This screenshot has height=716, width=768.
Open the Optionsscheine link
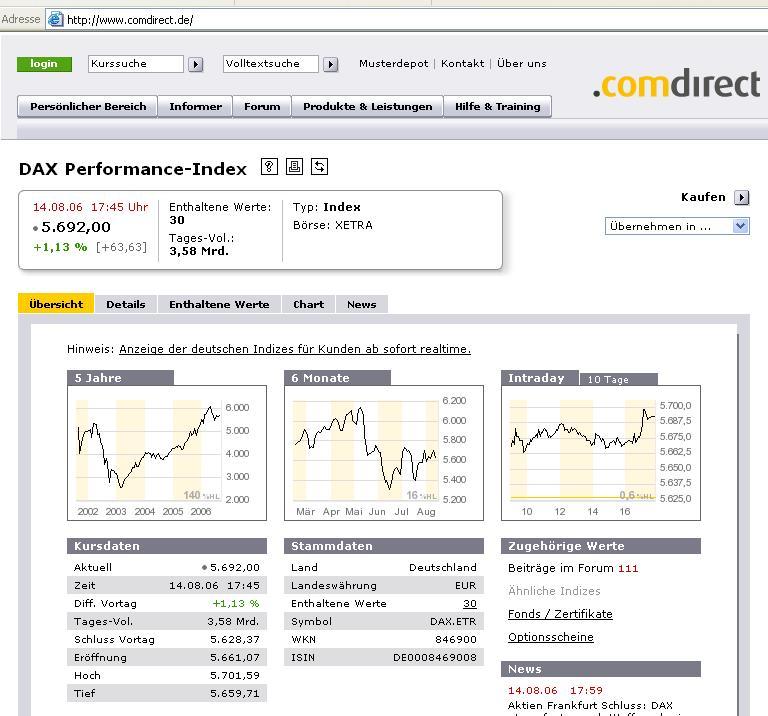[551, 637]
